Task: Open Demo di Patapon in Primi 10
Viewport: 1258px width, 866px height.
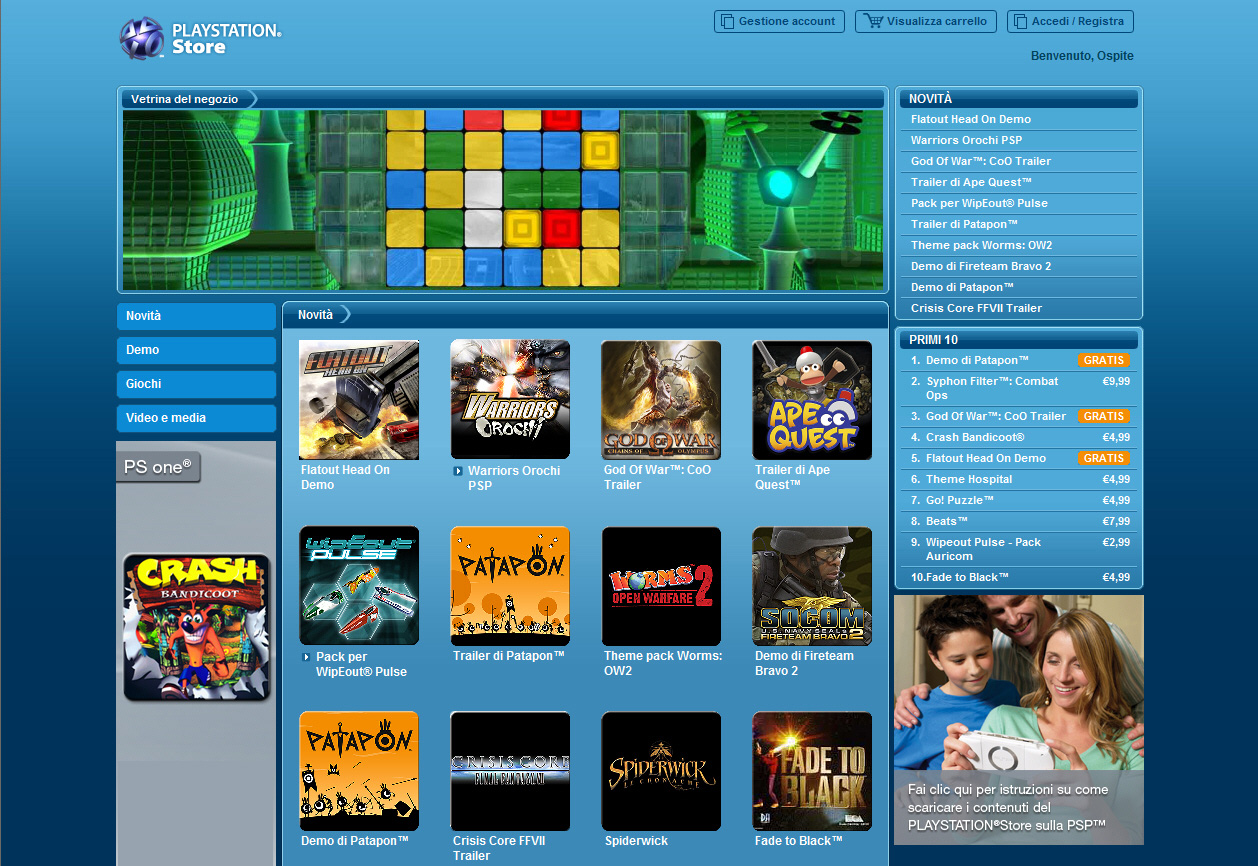Action: 977,360
